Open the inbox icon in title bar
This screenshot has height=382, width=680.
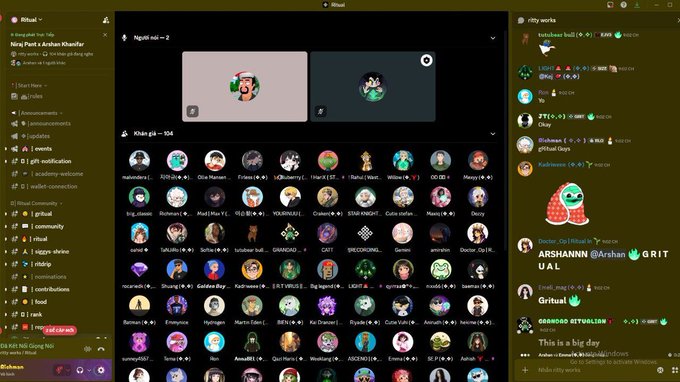[x=610, y=5]
